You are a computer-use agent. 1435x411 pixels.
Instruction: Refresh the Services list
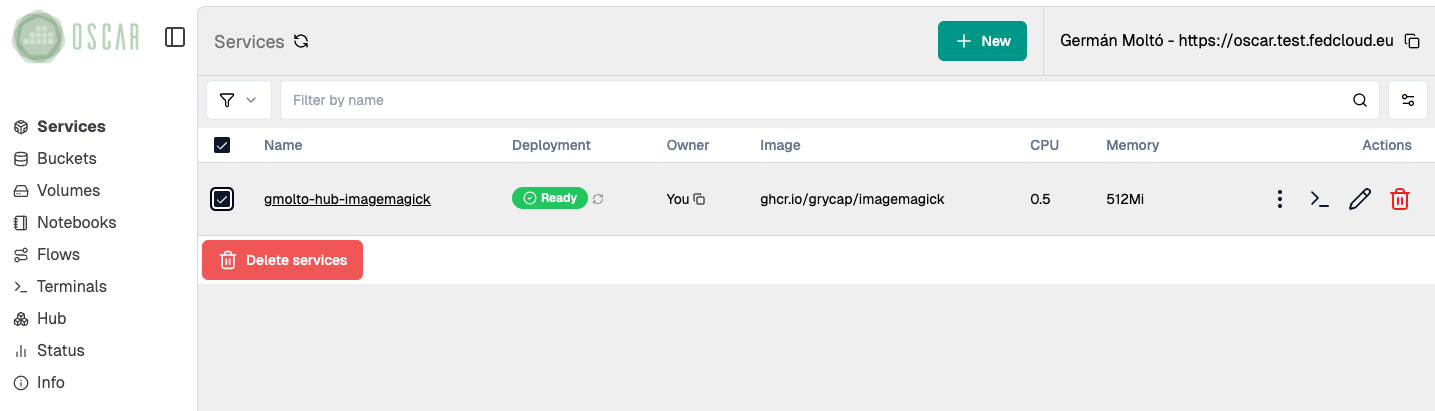(x=301, y=42)
